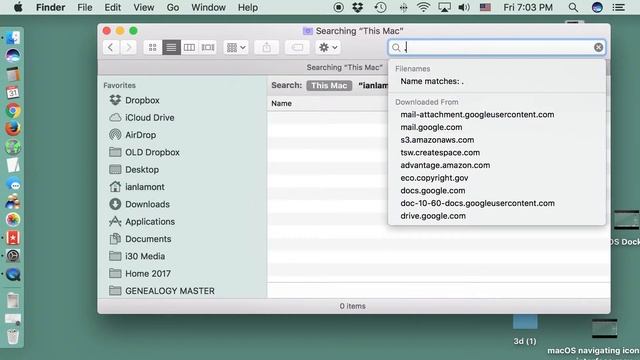This screenshot has height=360, width=640.
Task: Launch Firefox from the Dock
Action: pos(13,129)
